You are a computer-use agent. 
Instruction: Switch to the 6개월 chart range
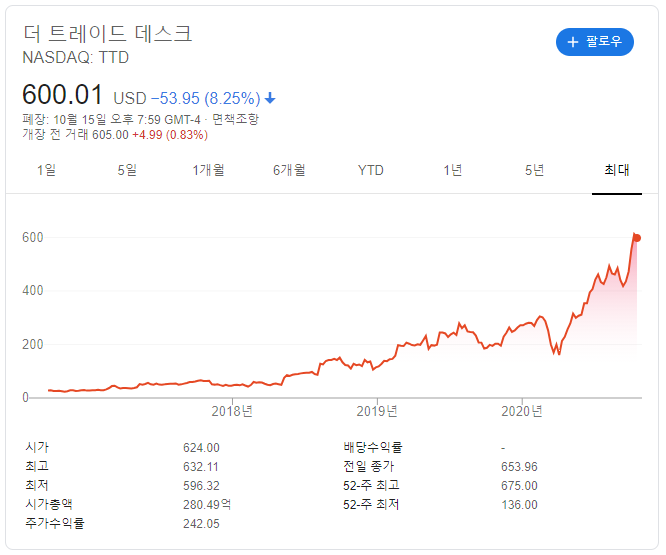click(x=289, y=170)
